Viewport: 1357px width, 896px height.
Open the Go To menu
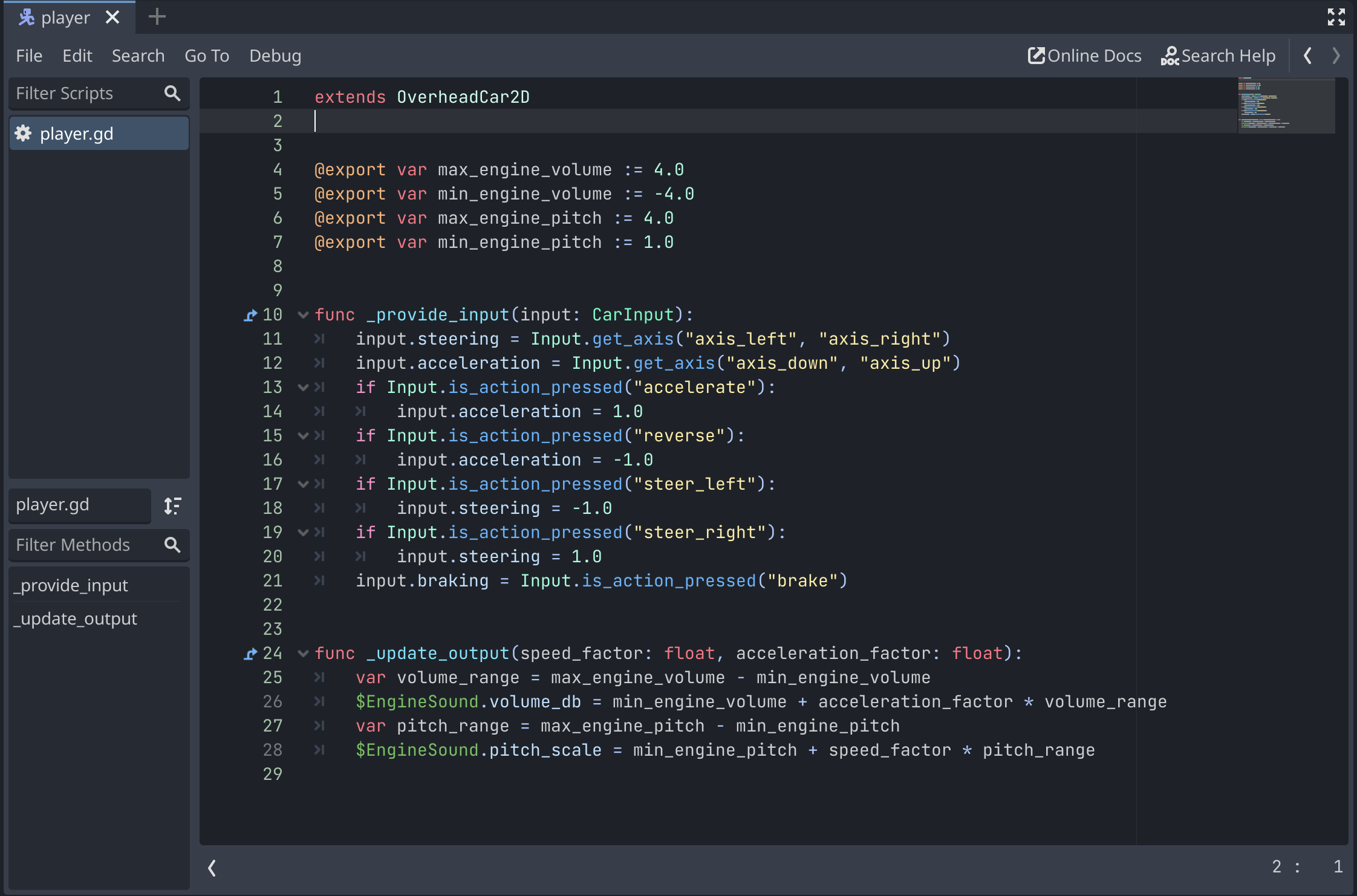coord(207,56)
